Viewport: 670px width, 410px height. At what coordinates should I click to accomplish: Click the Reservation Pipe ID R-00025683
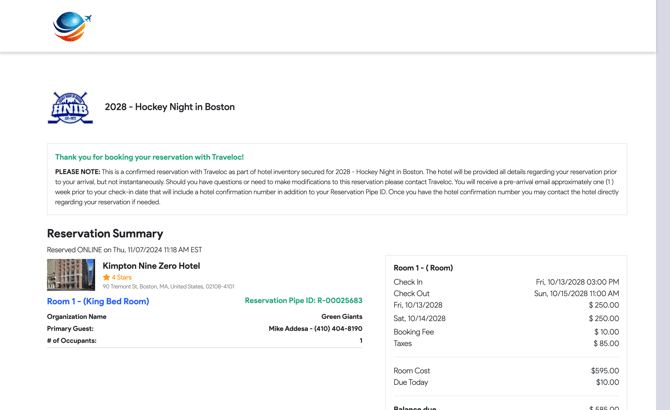tap(303, 301)
